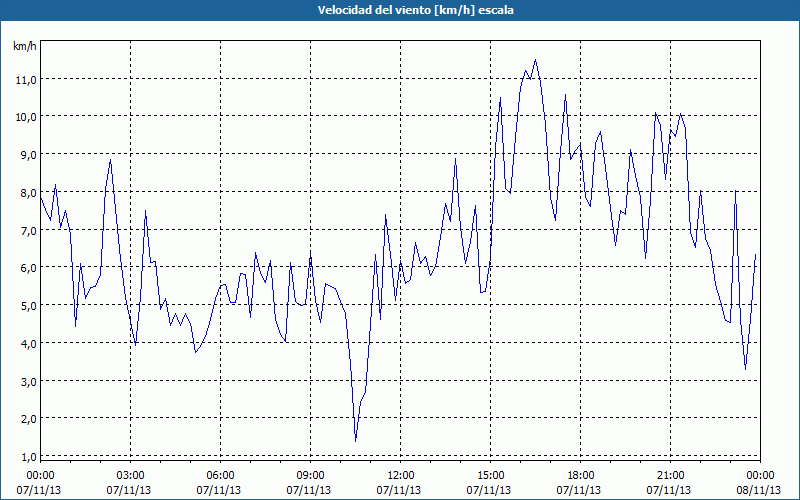800x500 pixels.
Task: Select the '21:00' time label
Action: tap(670, 475)
